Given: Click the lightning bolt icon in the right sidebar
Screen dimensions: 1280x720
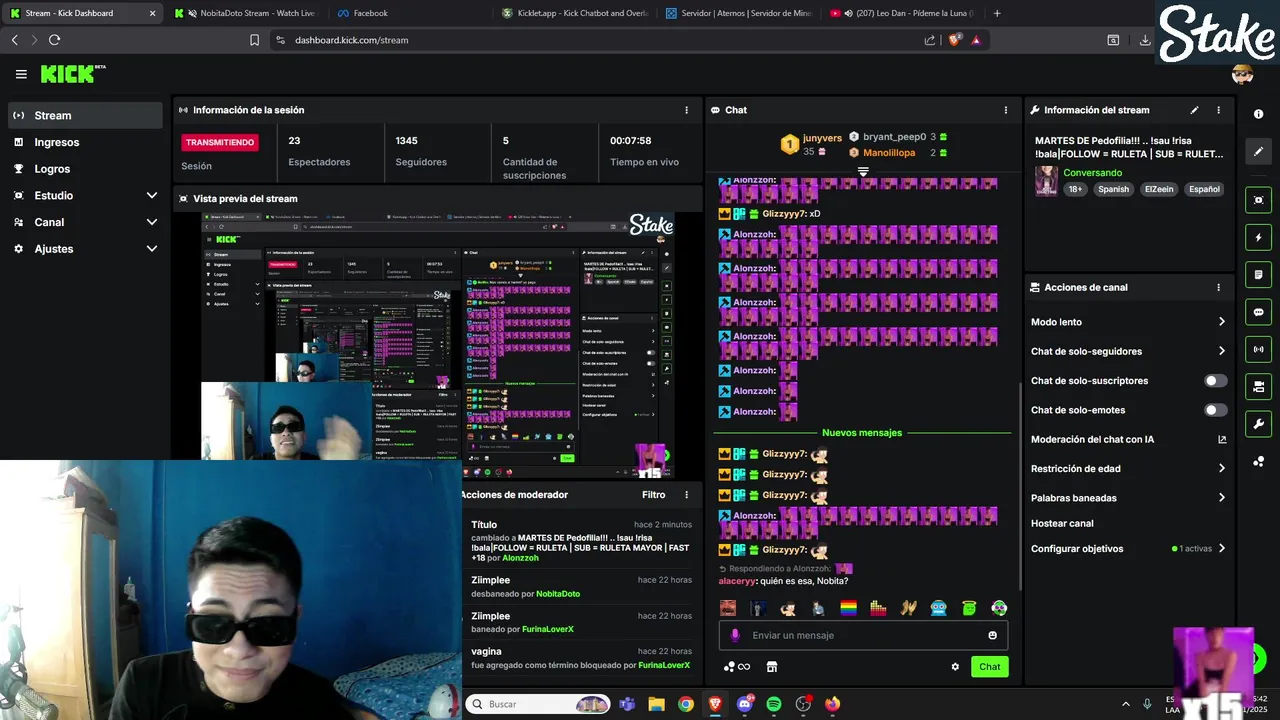Looking at the screenshot, I should [1258, 238].
